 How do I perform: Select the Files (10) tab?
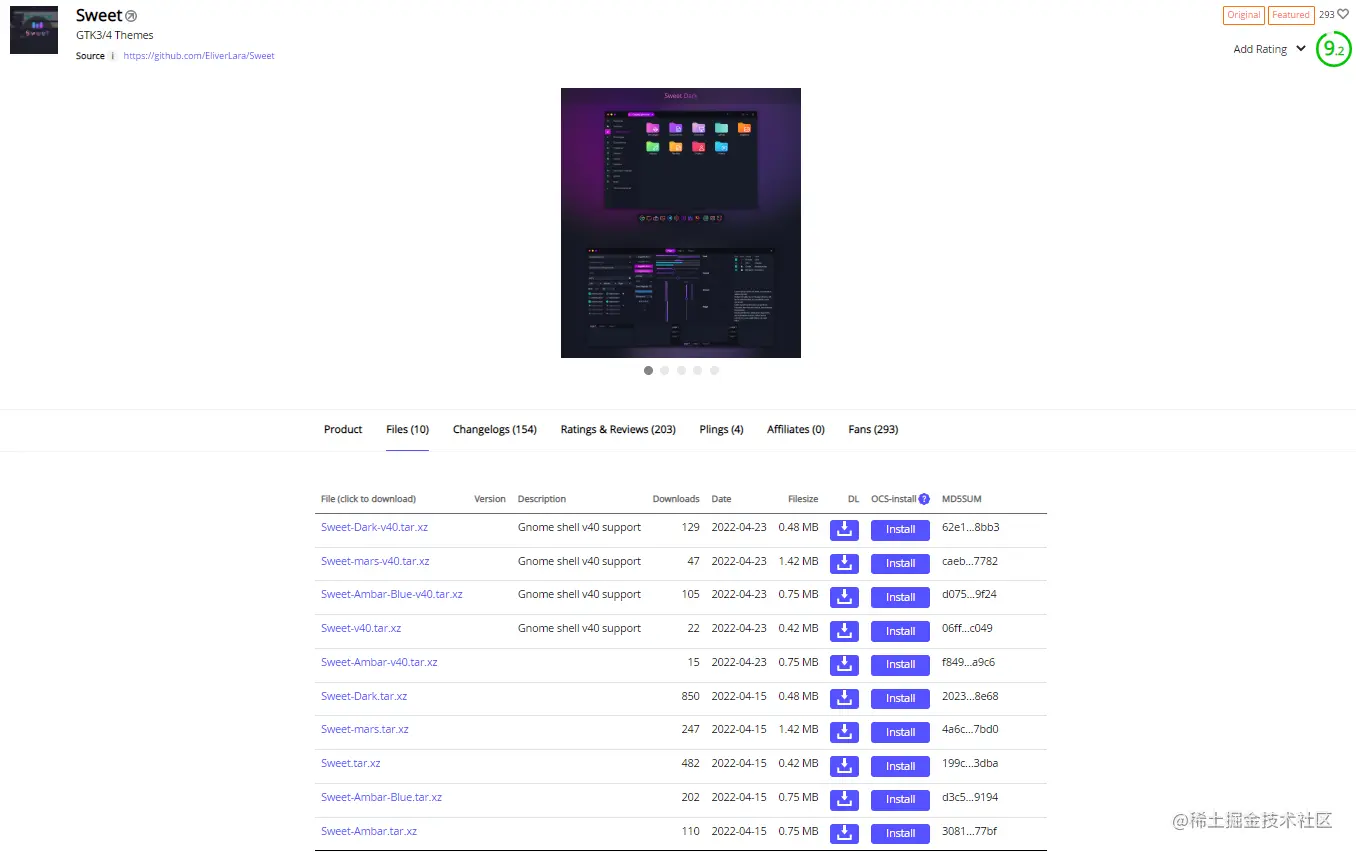click(x=407, y=429)
